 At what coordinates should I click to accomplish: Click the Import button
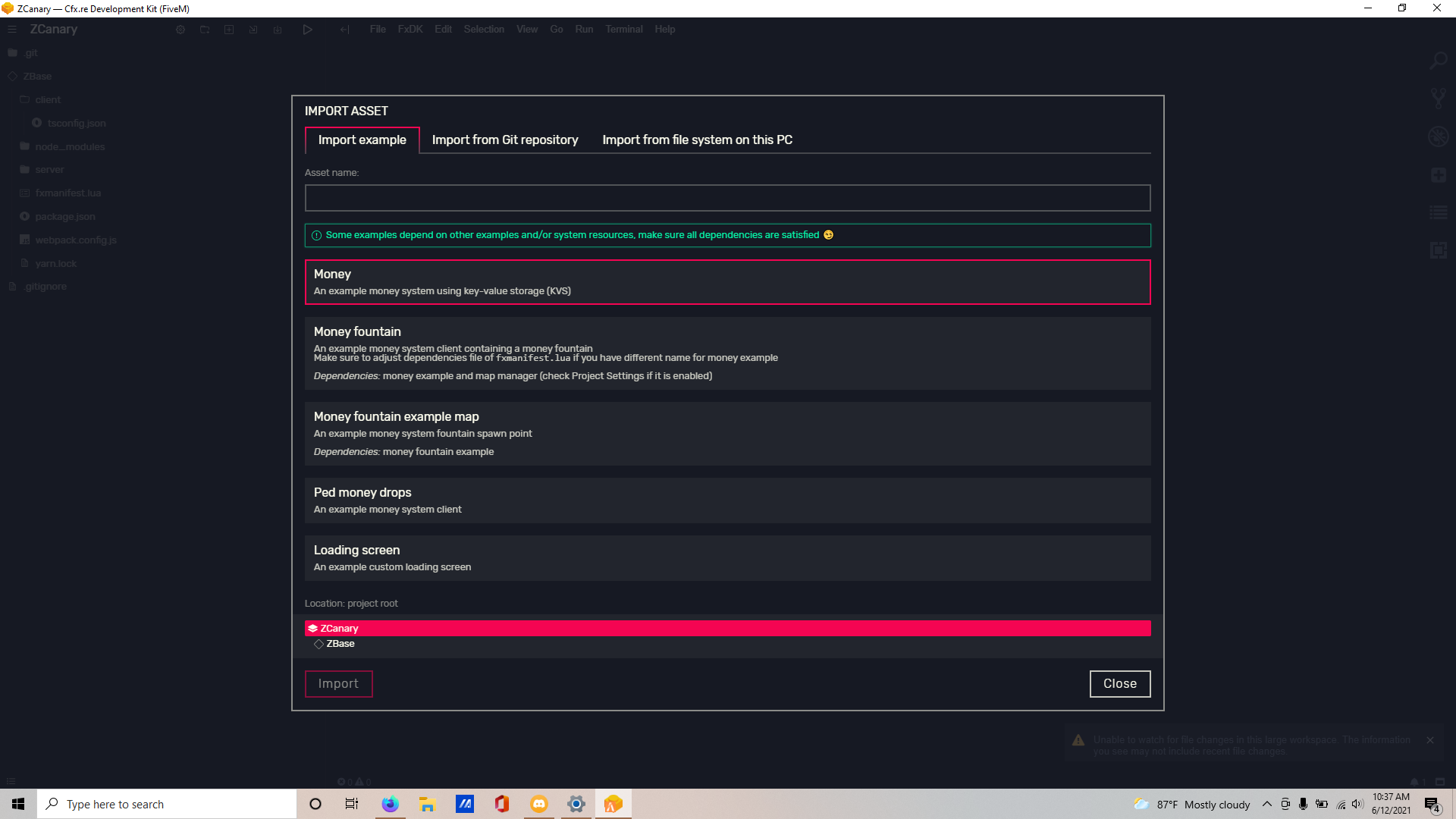tap(338, 683)
